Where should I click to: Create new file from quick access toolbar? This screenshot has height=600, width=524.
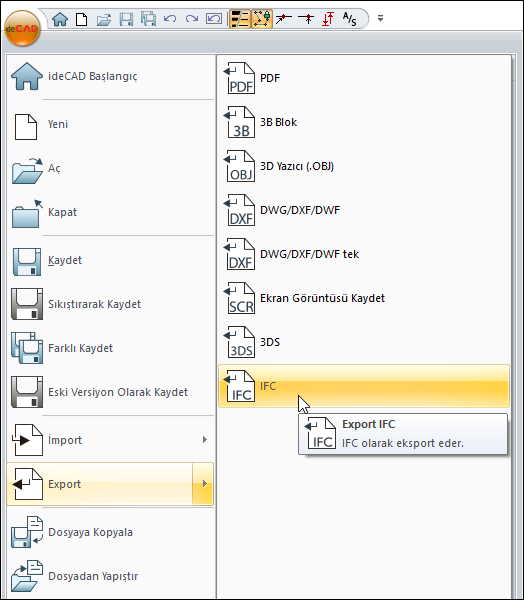click(x=81, y=19)
